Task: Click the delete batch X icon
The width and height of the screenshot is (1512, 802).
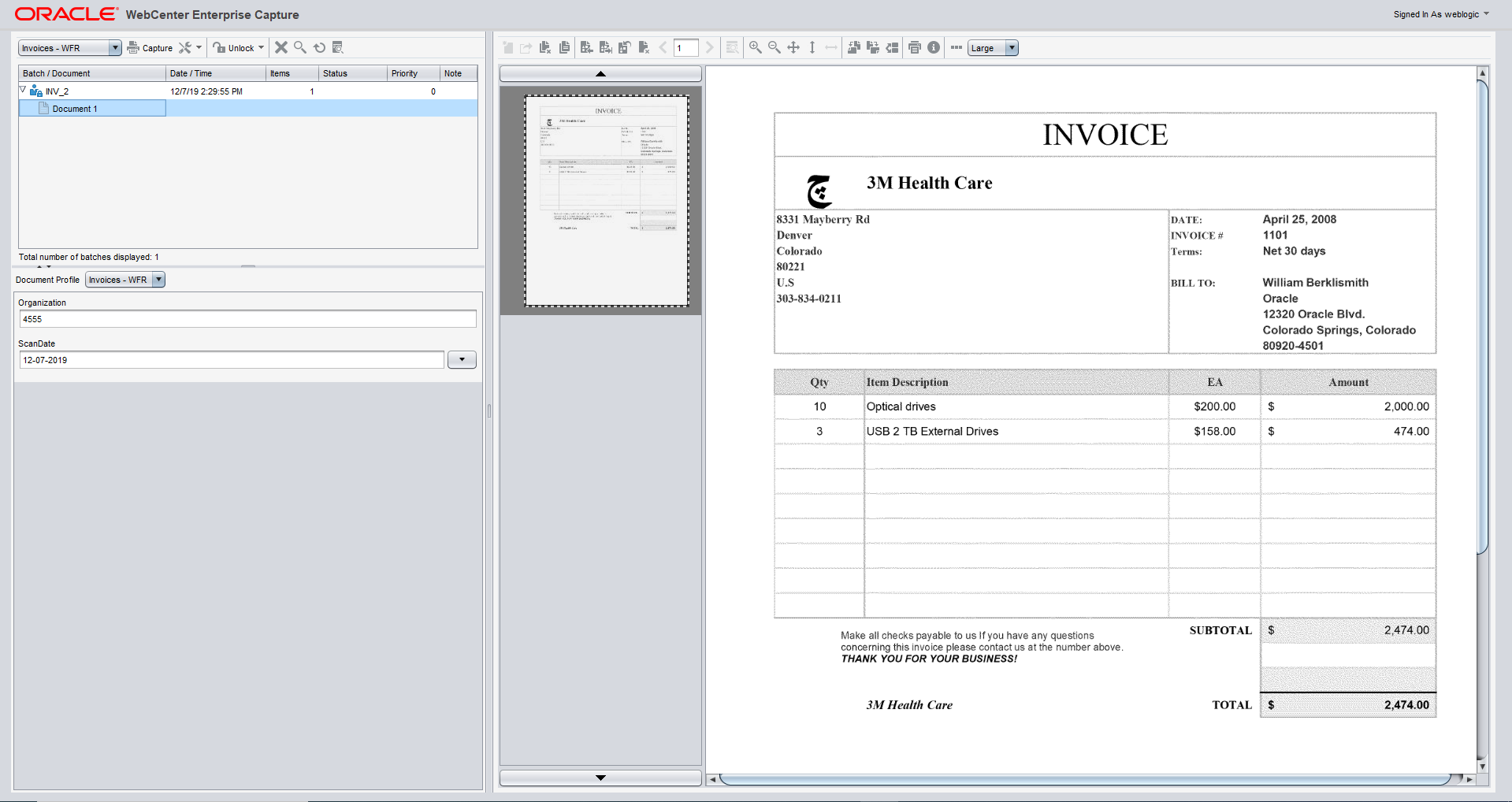Action: tap(280, 47)
